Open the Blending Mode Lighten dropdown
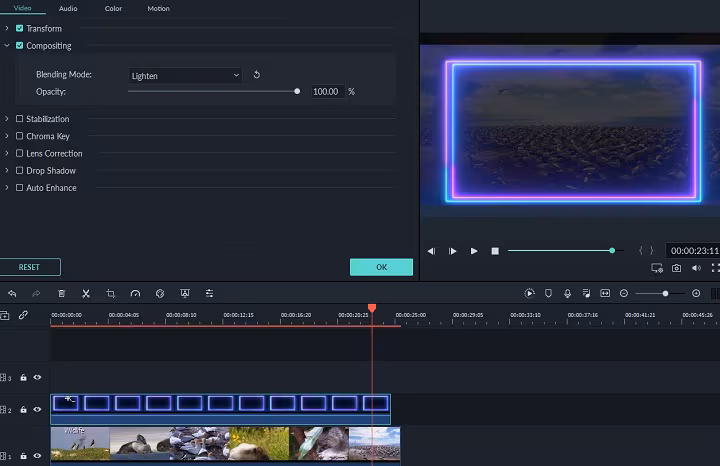The height and width of the screenshot is (466, 720). (185, 76)
